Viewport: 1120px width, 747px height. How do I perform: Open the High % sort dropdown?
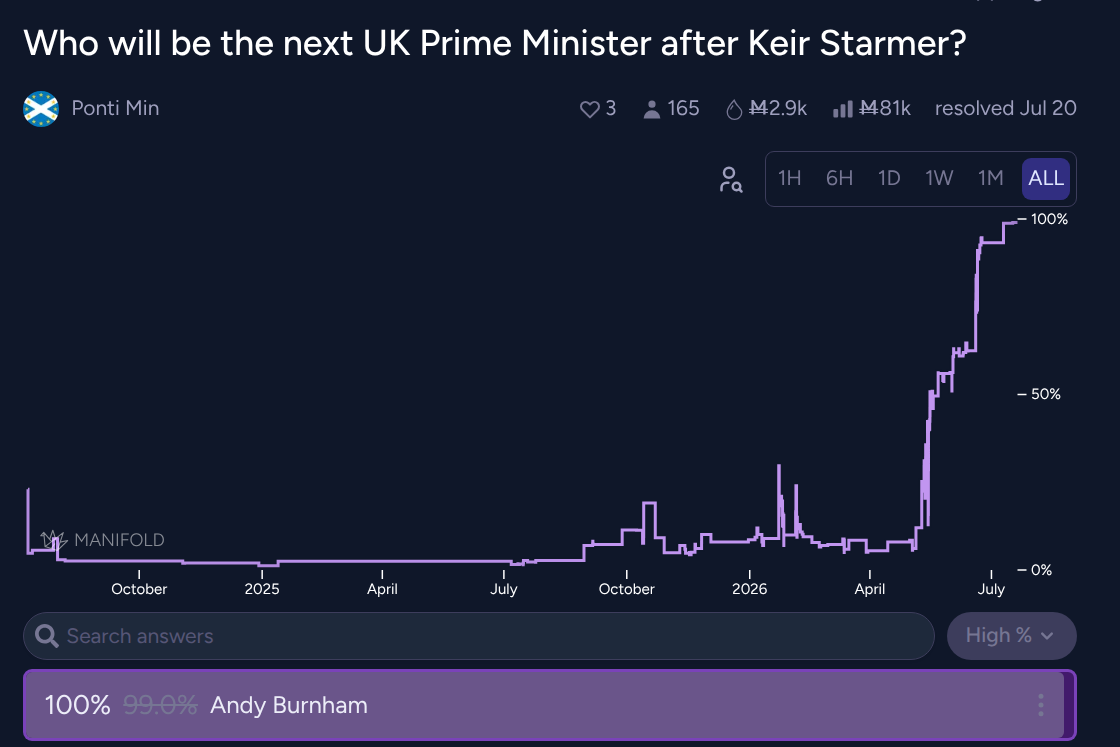[1011, 636]
